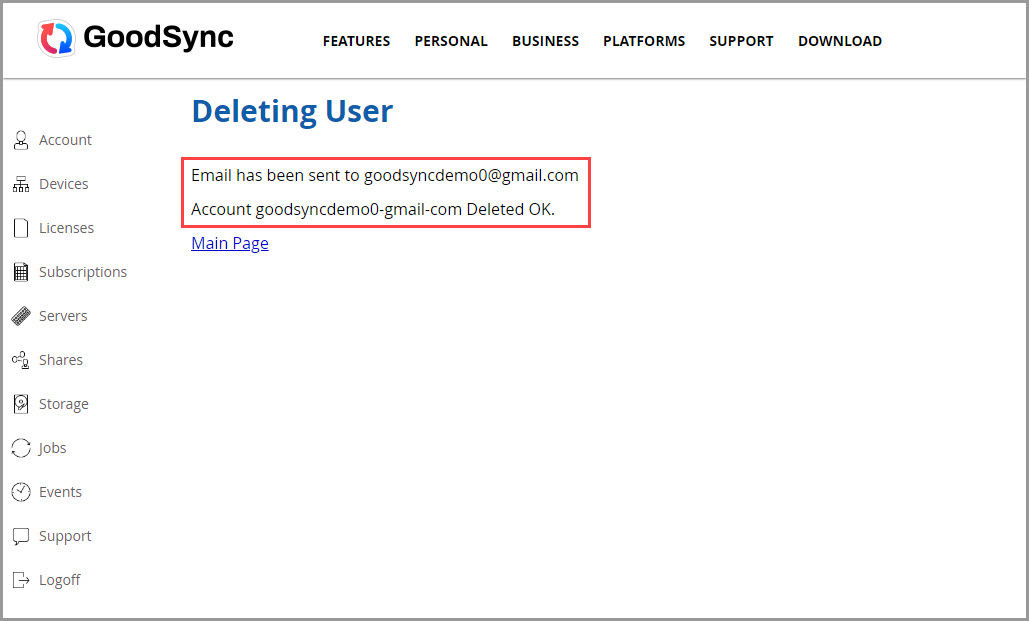Select SUPPORT in the top navigation
The width and height of the screenshot is (1029, 621).
coord(741,41)
